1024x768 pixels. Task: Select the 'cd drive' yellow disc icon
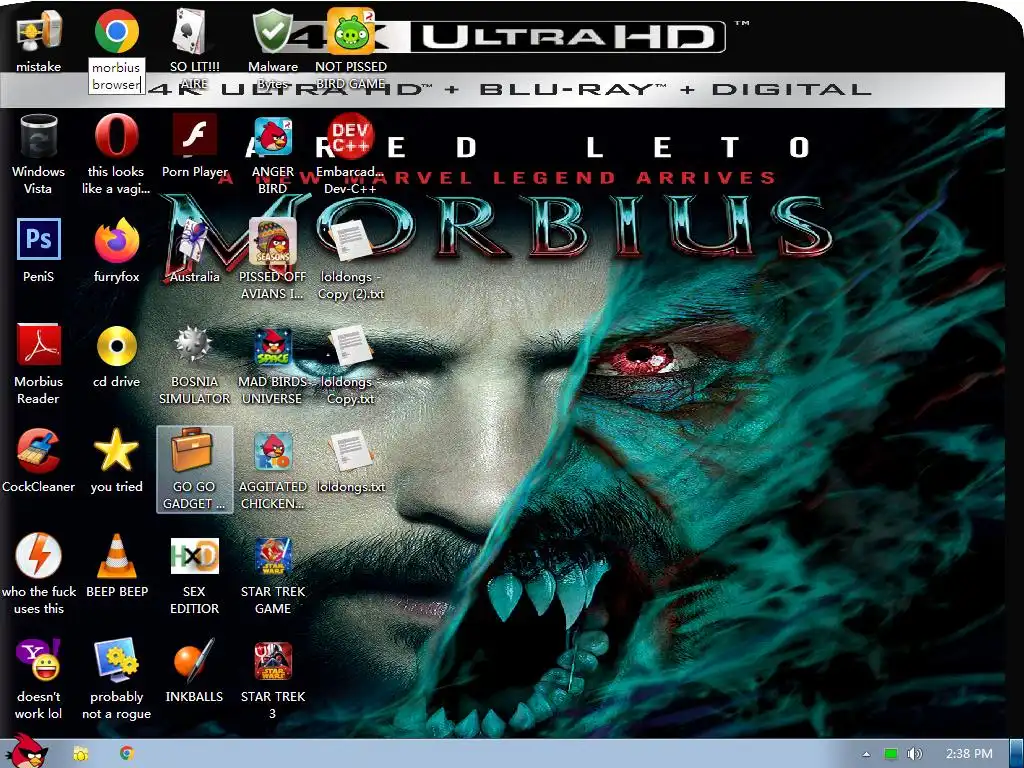tap(116, 346)
